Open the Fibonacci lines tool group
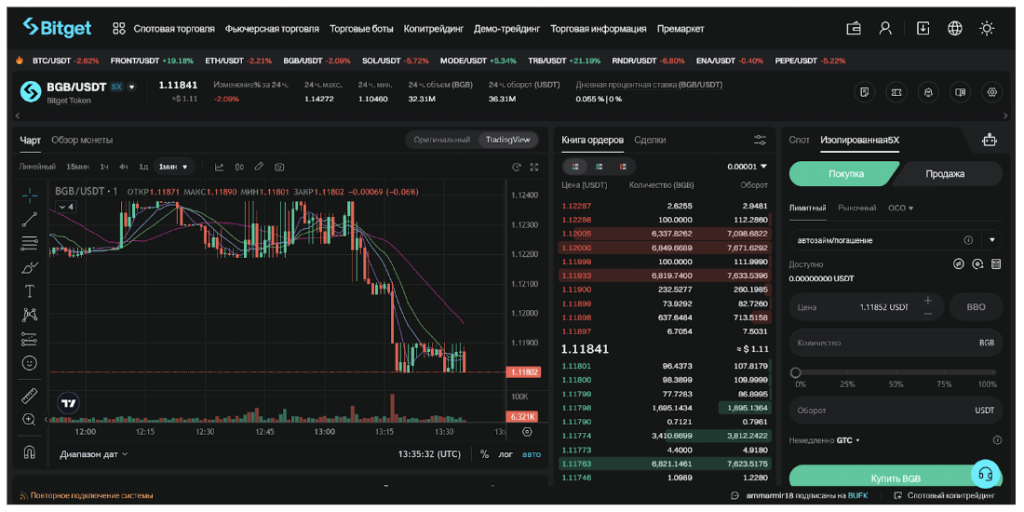Screen dimensions: 1024x512 pos(29,243)
